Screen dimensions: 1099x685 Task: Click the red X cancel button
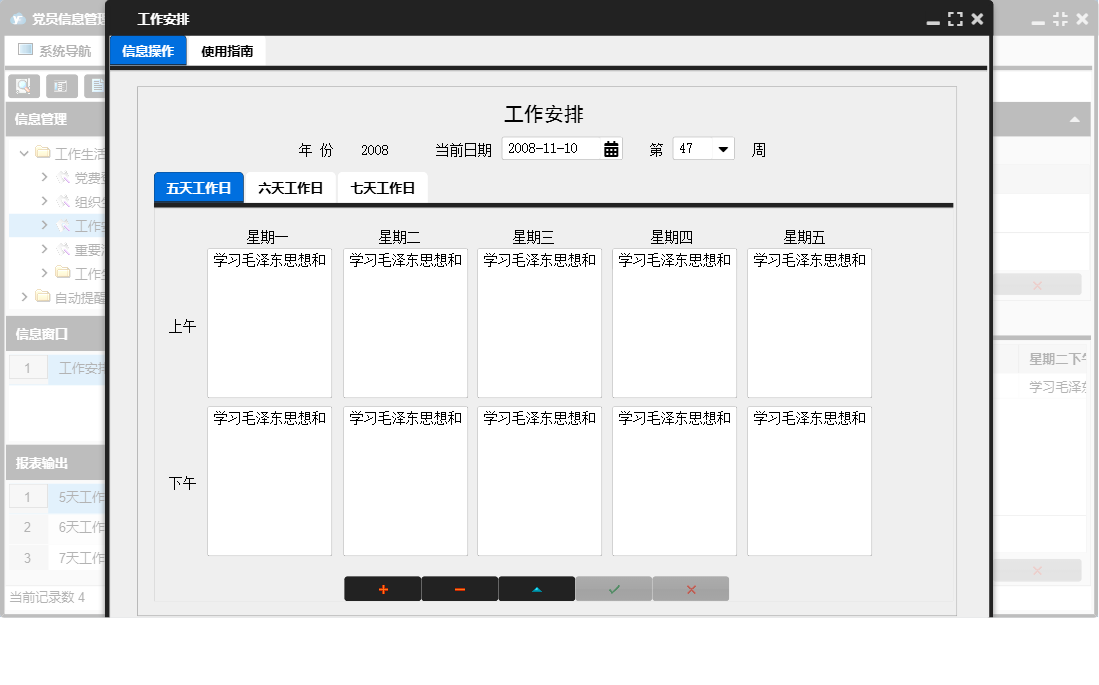(691, 589)
